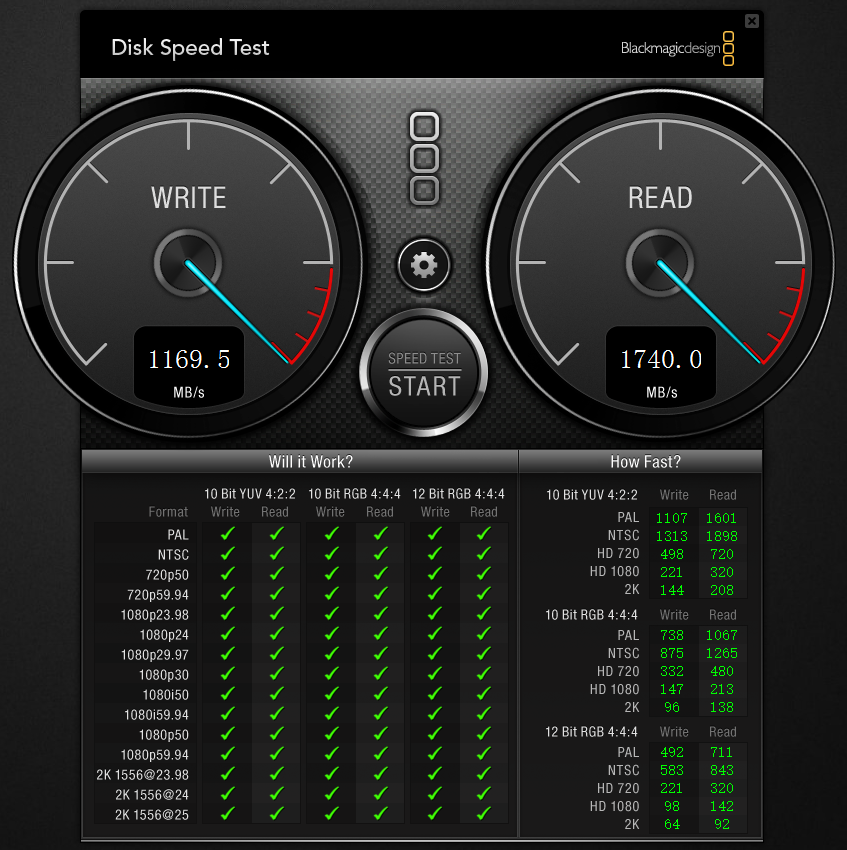Image resolution: width=847 pixels, height=850 pixels.
Task: Click 10 Bit RGB 2K read value 138
Action: tap(722, 707)
